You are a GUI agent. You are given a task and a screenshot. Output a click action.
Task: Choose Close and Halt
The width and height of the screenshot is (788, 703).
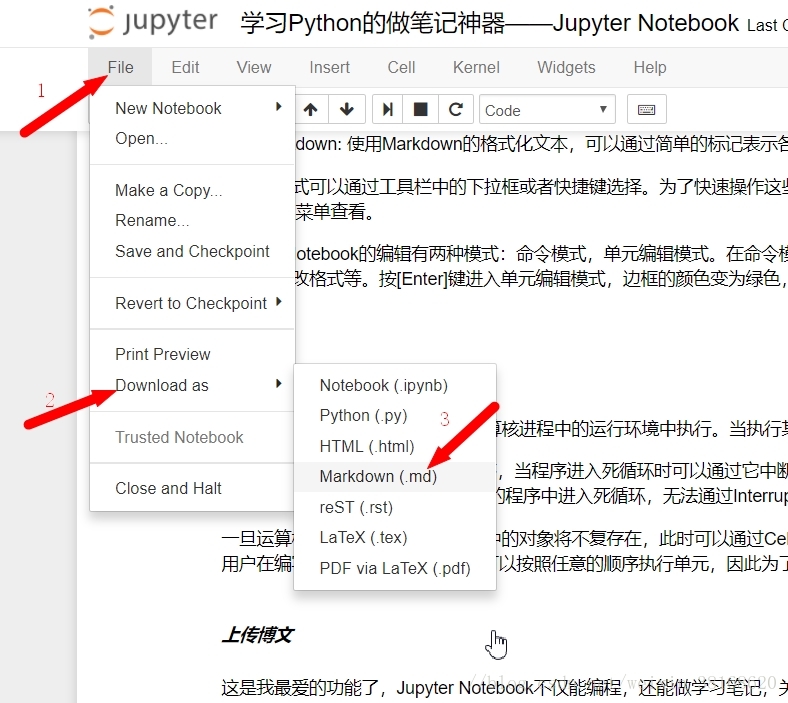192,488
